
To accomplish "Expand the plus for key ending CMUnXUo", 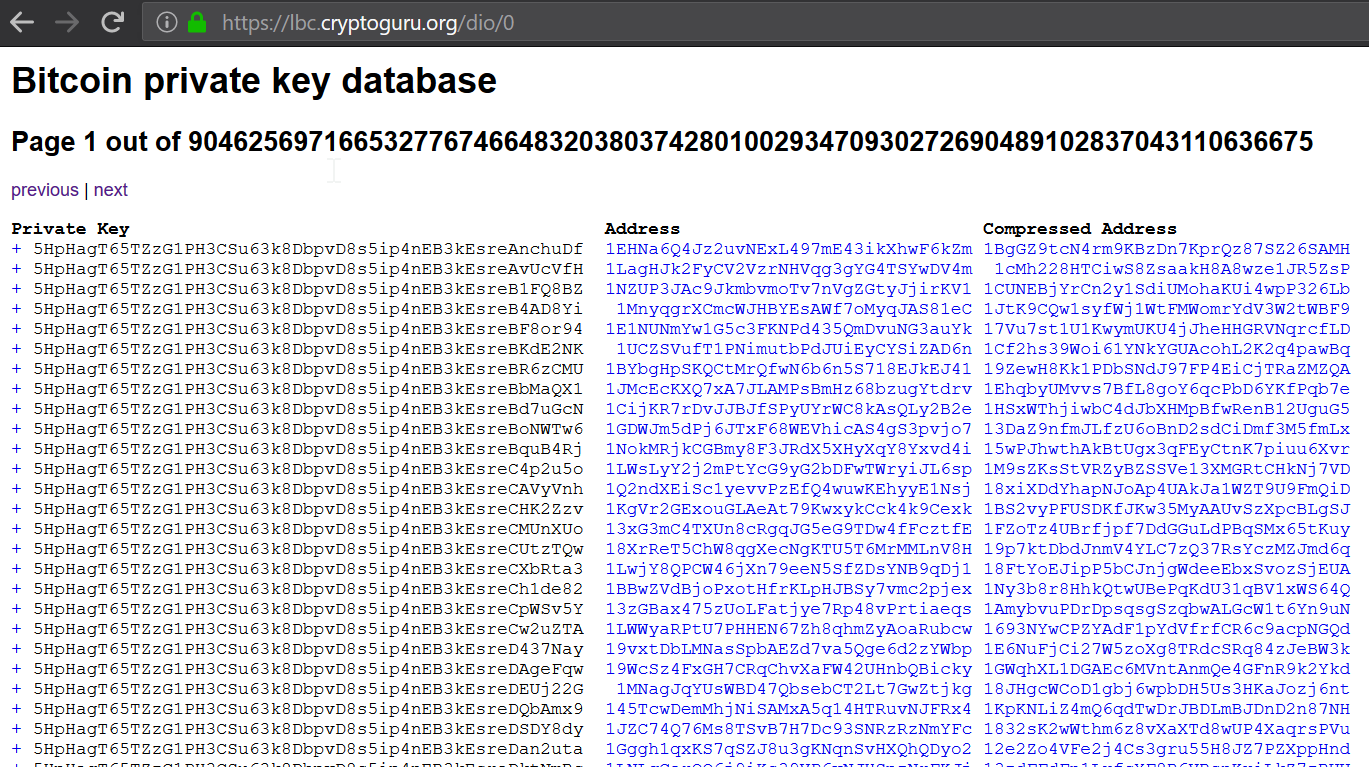I will [x=16, y=529].
